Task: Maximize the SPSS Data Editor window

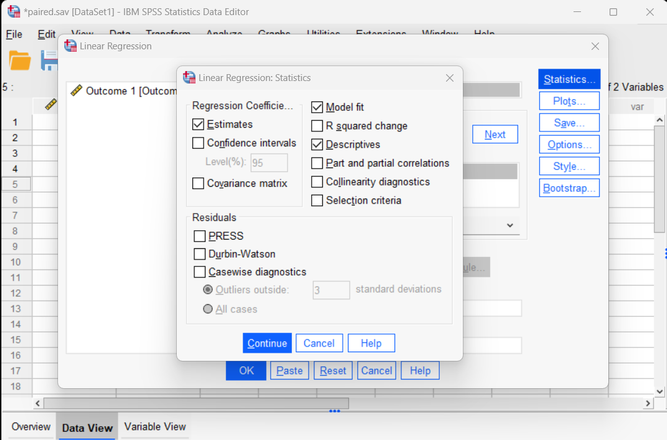Action: [x=613, y=12]
